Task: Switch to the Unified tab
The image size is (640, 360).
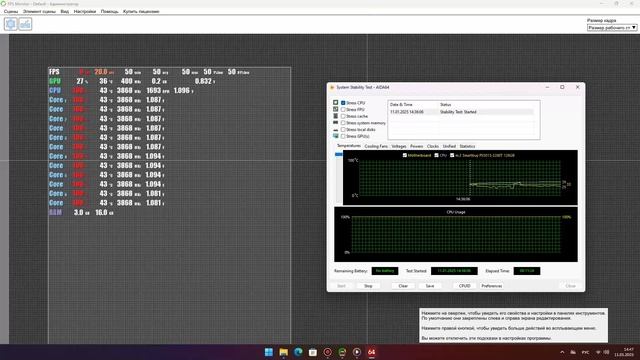Action: tap(449, 146)
